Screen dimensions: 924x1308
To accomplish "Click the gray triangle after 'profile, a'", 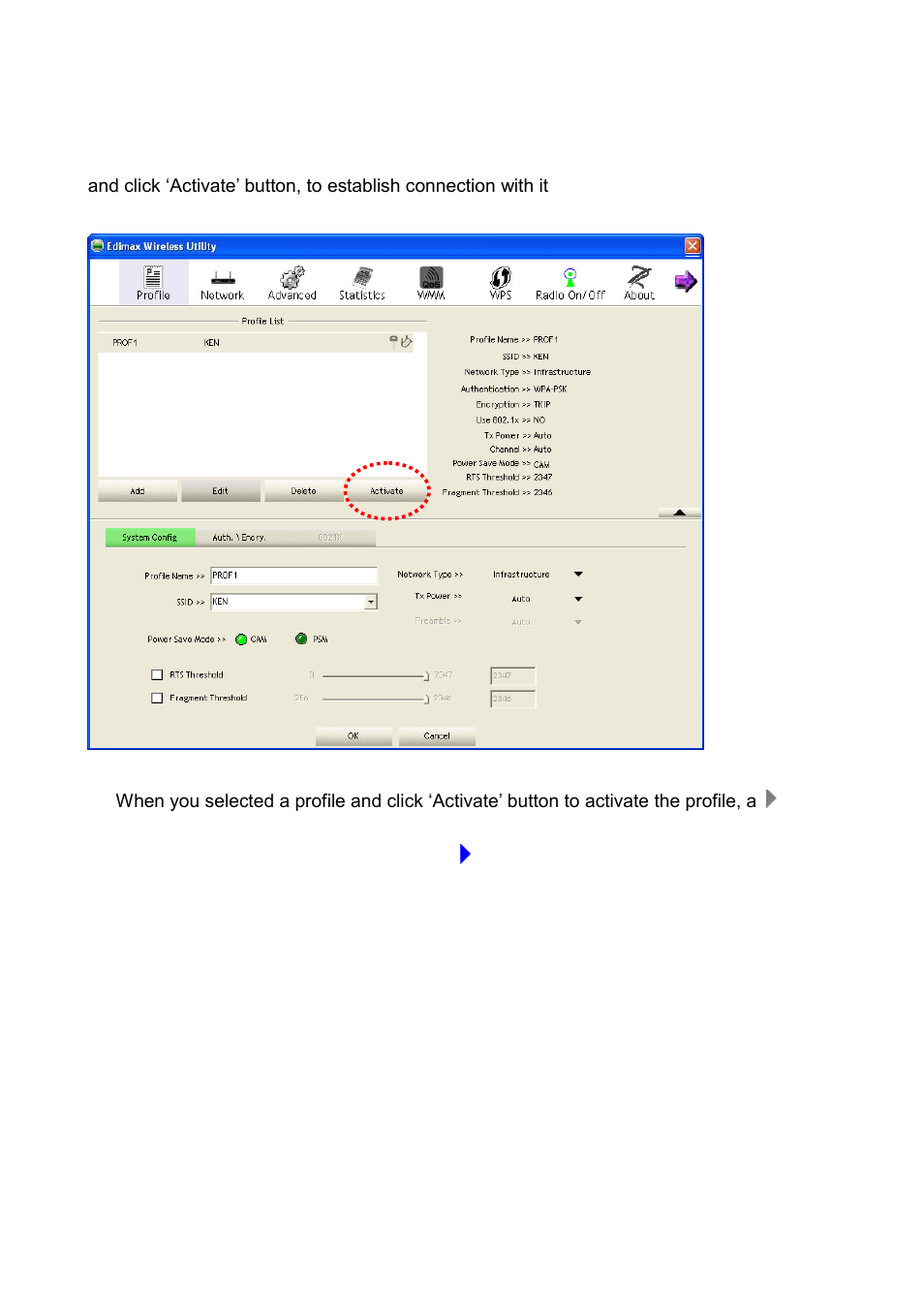I will tap(771, 798).
